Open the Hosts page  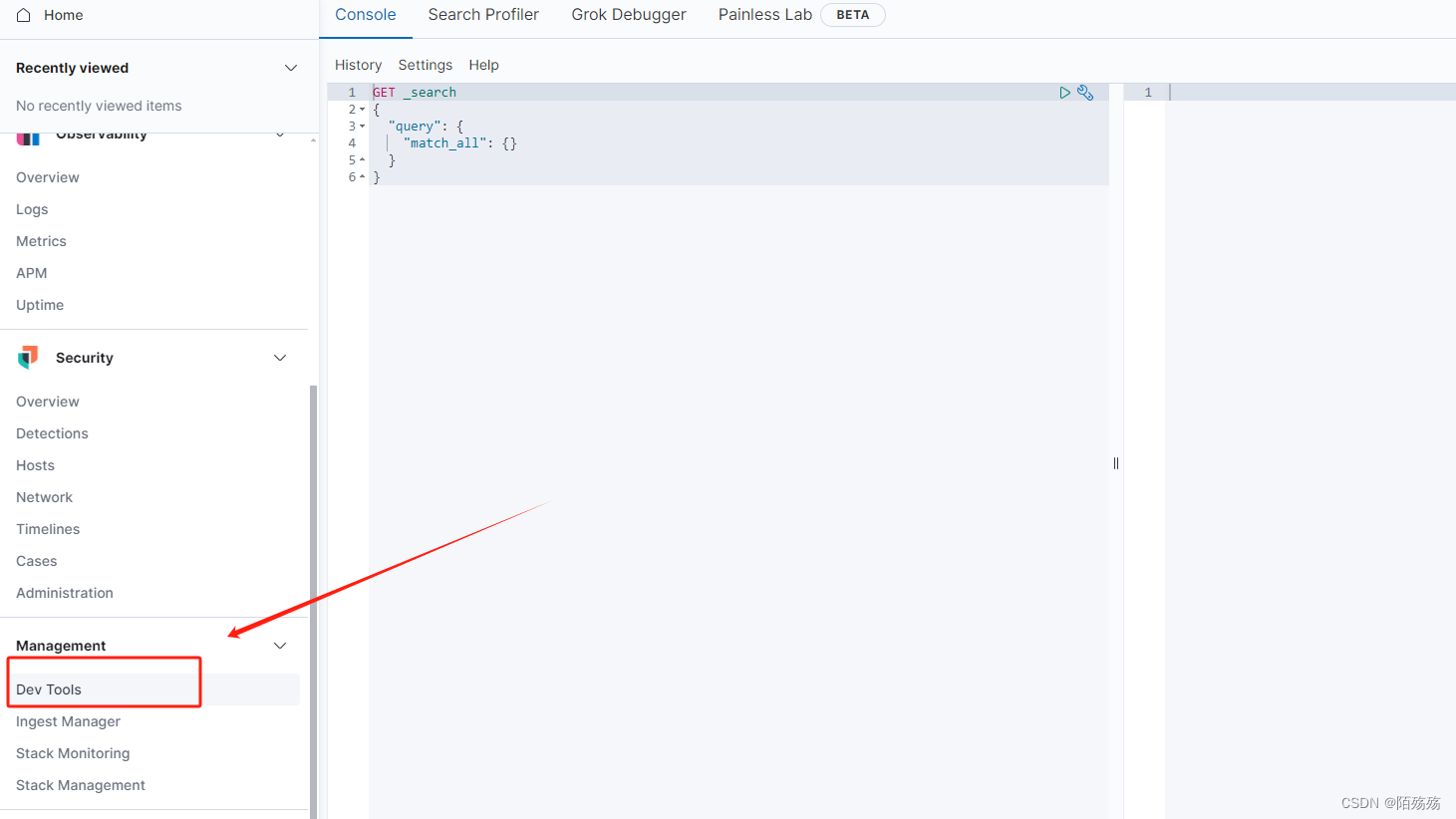point(35,465)
